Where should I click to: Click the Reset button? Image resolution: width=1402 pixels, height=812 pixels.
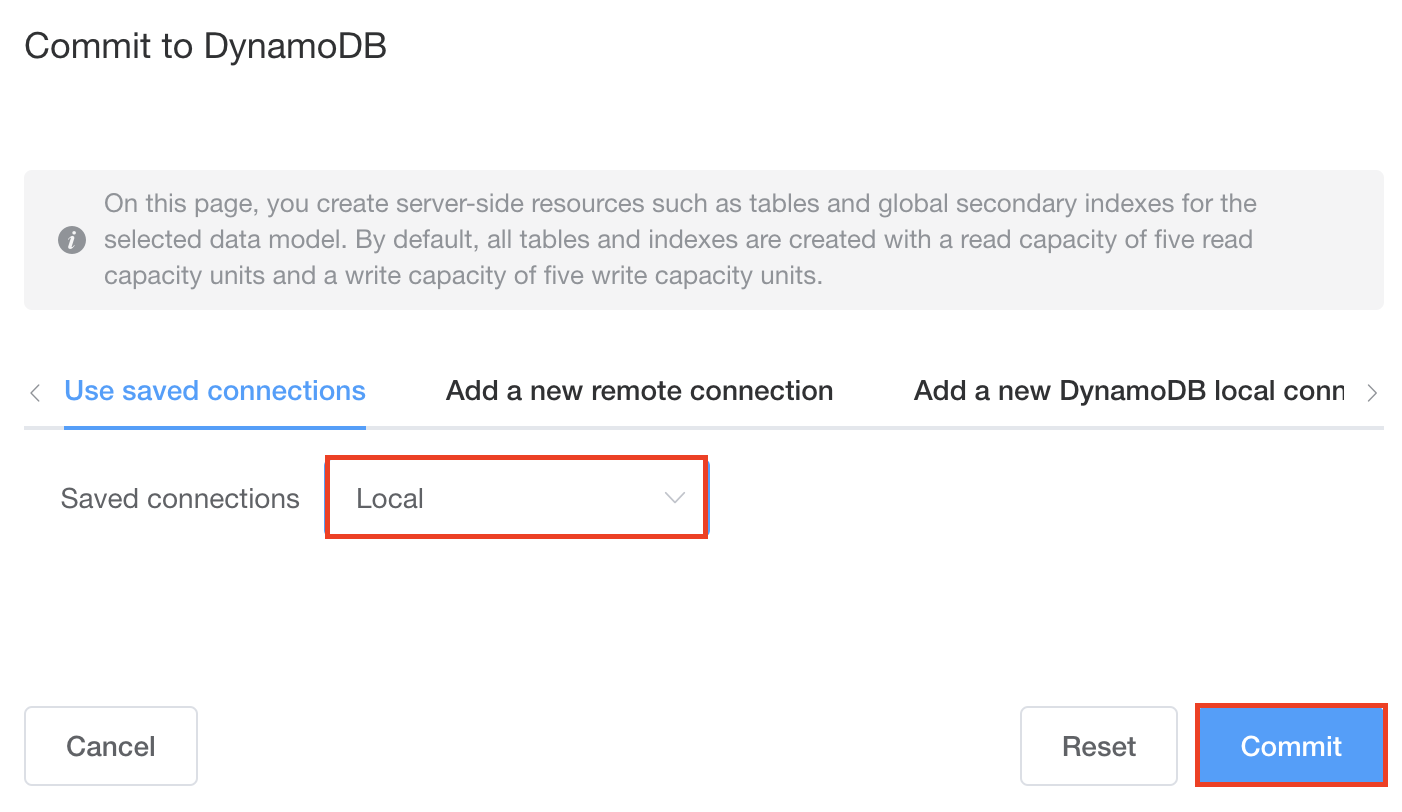point(1099,746)
